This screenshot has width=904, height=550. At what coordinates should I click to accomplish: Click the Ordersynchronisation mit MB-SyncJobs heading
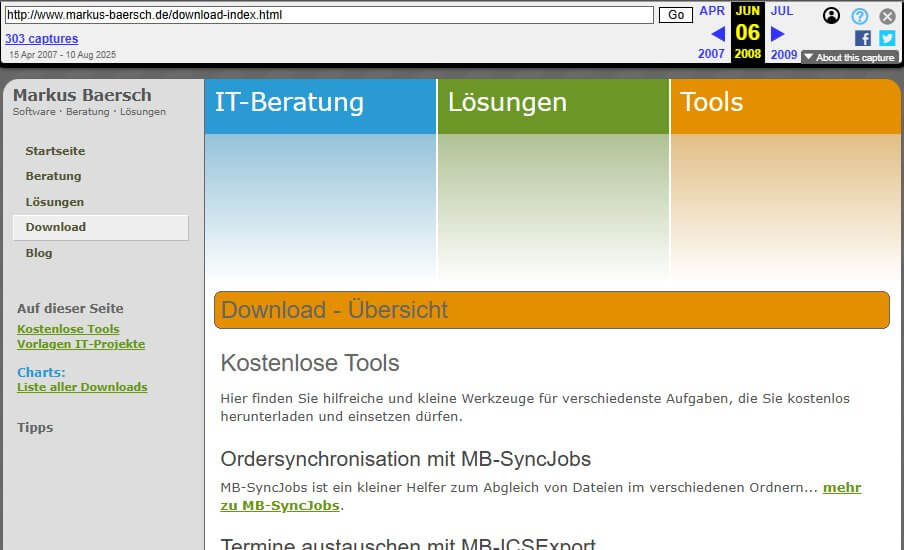tap(405, 459)
